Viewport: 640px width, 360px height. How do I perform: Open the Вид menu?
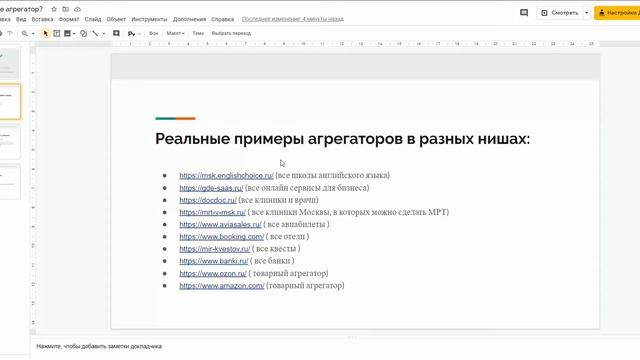(21, 19)
